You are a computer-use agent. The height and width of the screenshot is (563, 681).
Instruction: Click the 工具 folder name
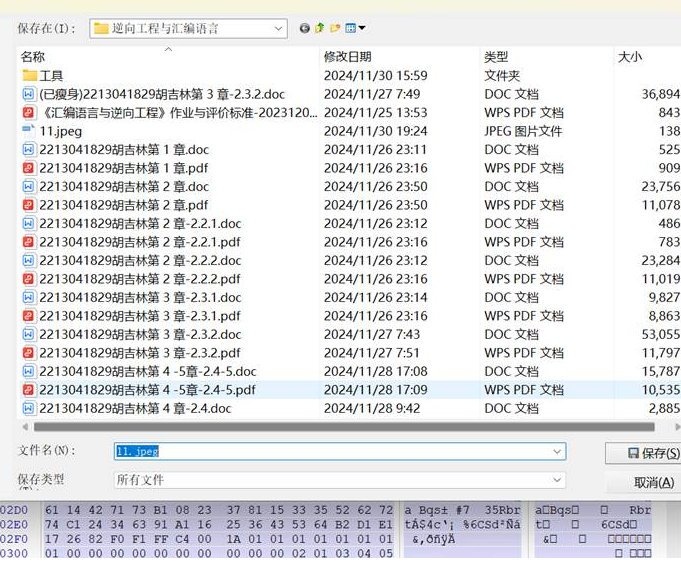point(51,76)
